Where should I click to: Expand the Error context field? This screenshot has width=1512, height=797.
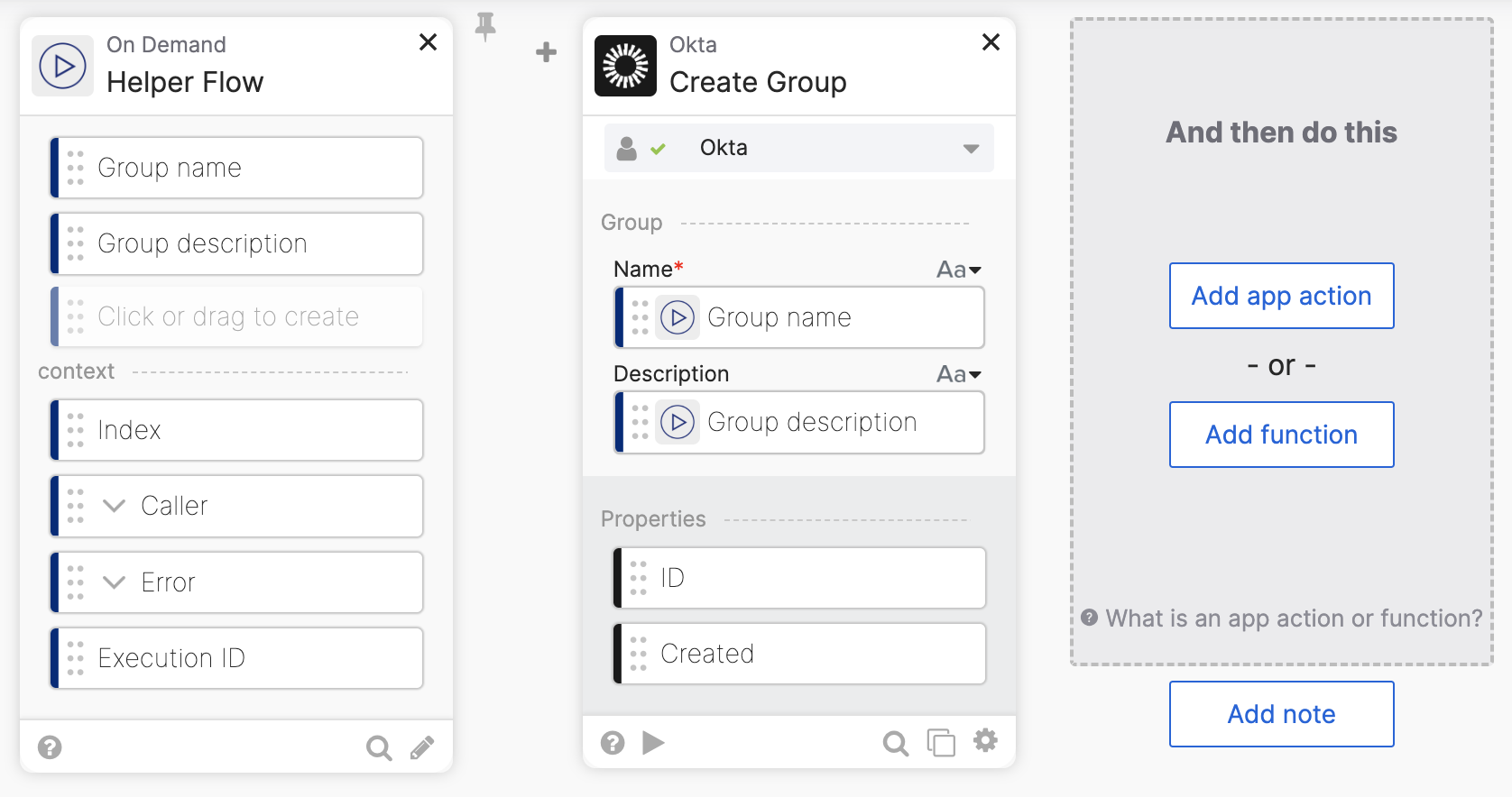coord(115,582)
